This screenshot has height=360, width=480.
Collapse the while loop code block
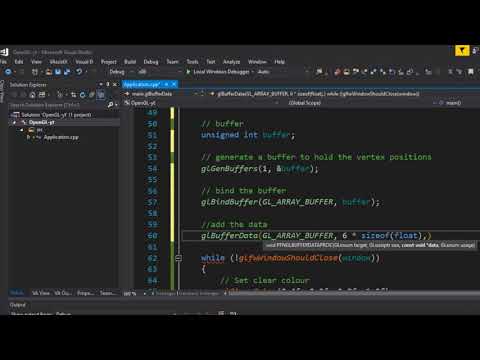click(x=178, y=258)
